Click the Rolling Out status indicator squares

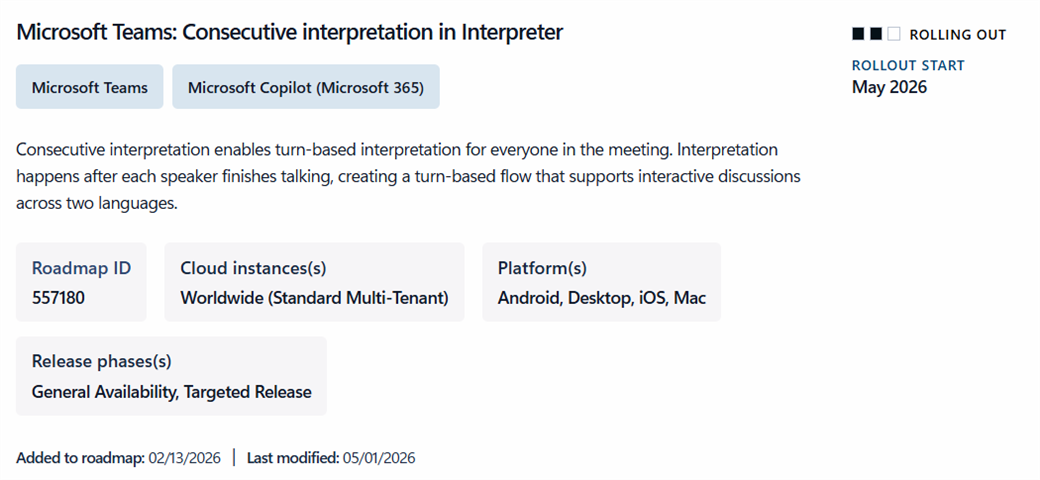(876, 34)
